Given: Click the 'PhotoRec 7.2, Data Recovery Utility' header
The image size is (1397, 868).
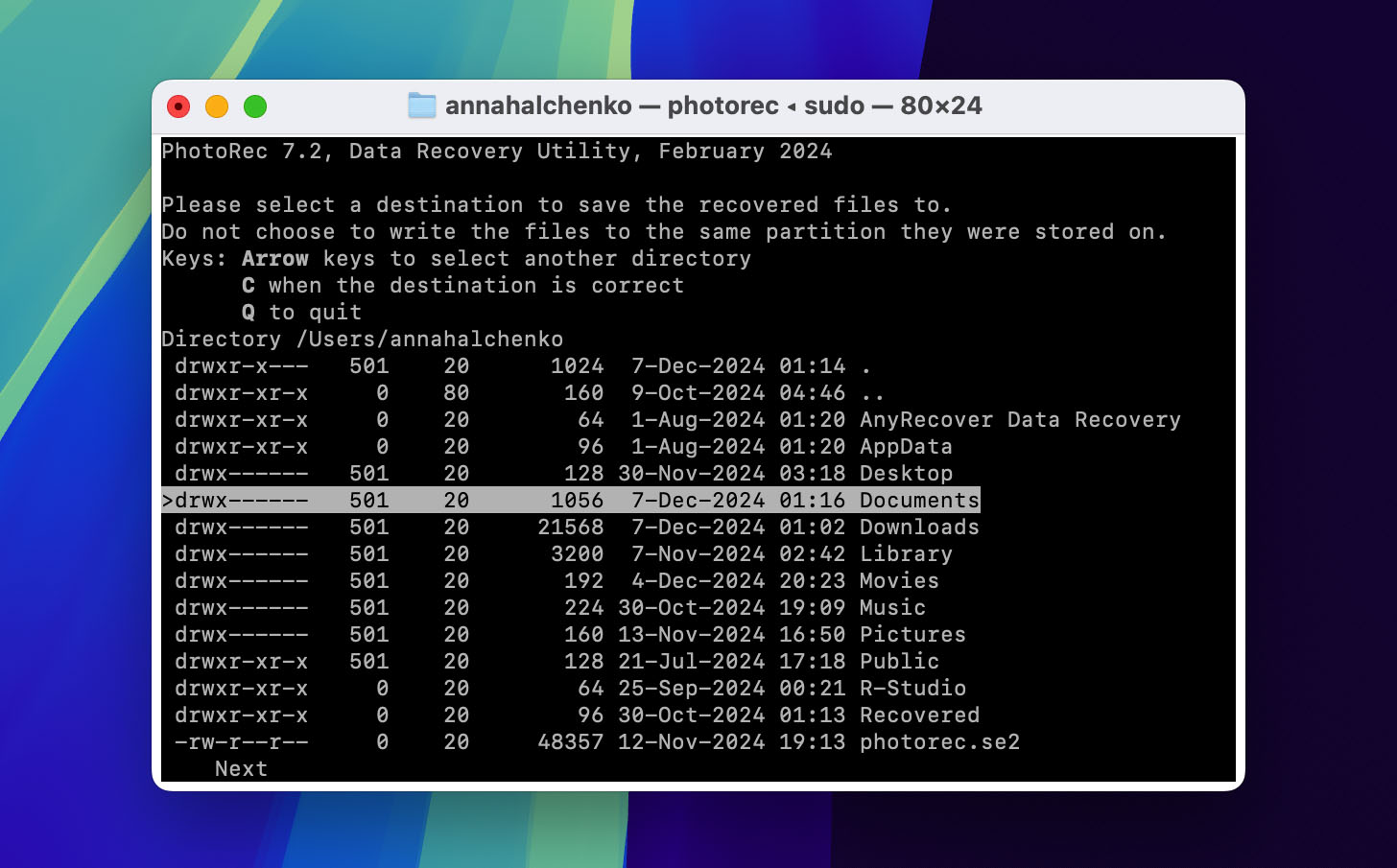Looking at the screenshot, I should tap(497, 152).
